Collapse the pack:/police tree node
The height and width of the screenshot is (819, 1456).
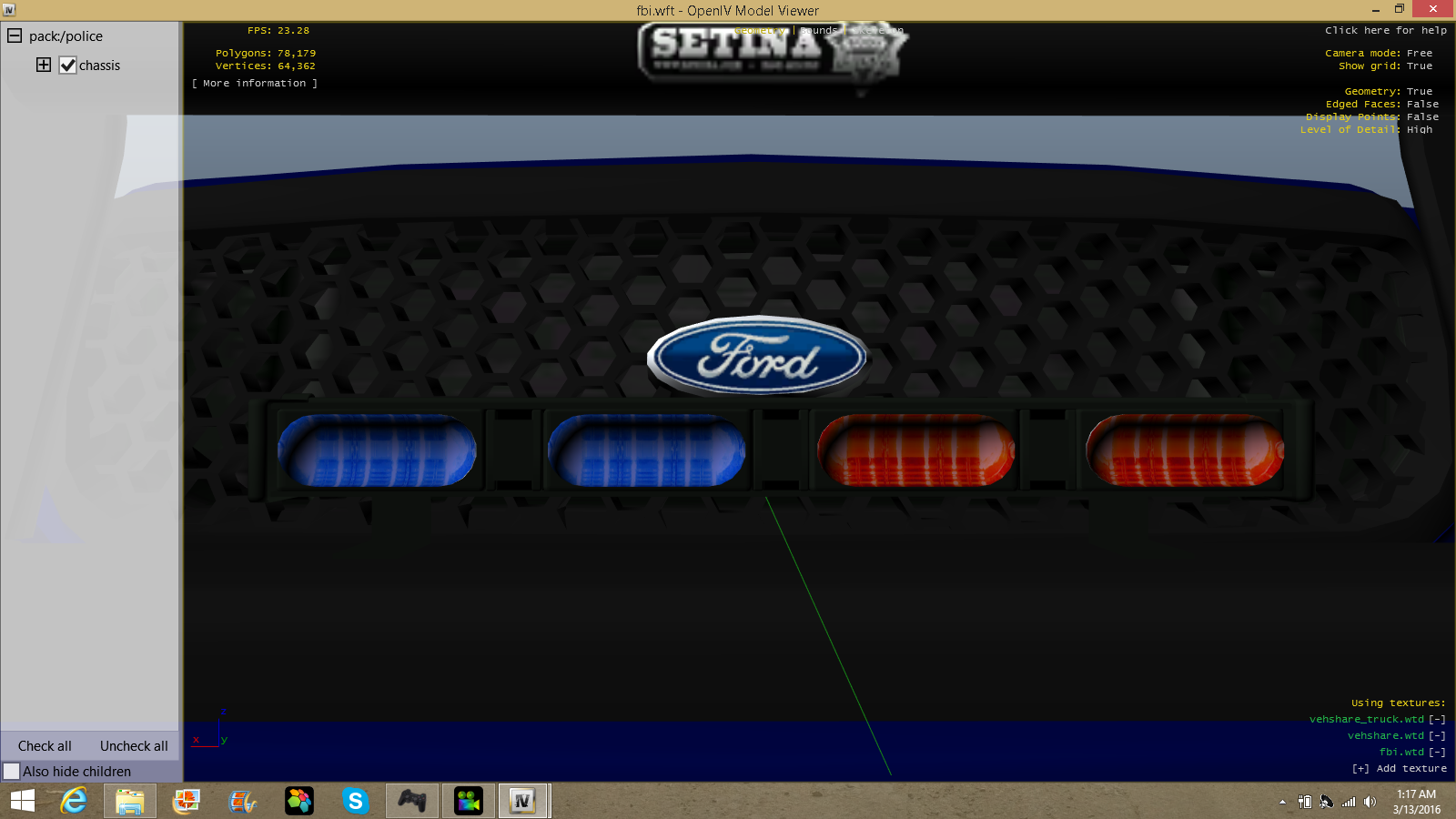point(15,36)
